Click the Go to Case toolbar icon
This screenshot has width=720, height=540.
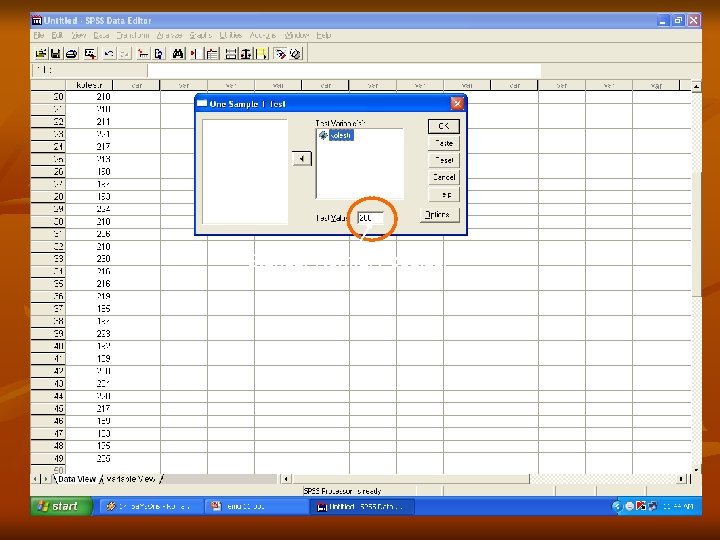coord(158,54)
